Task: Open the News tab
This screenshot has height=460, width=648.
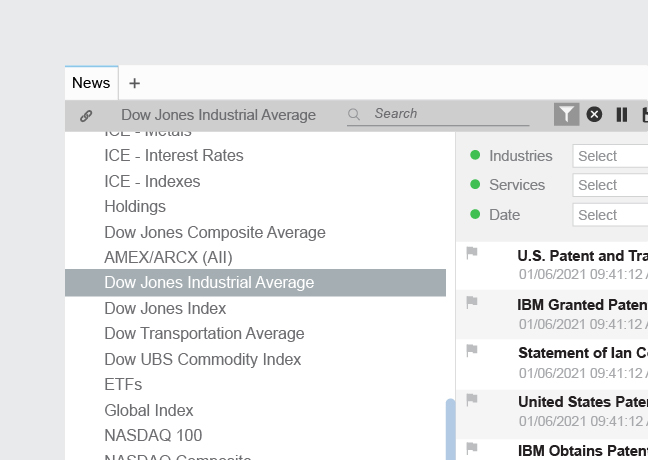Action: [91, 83]
